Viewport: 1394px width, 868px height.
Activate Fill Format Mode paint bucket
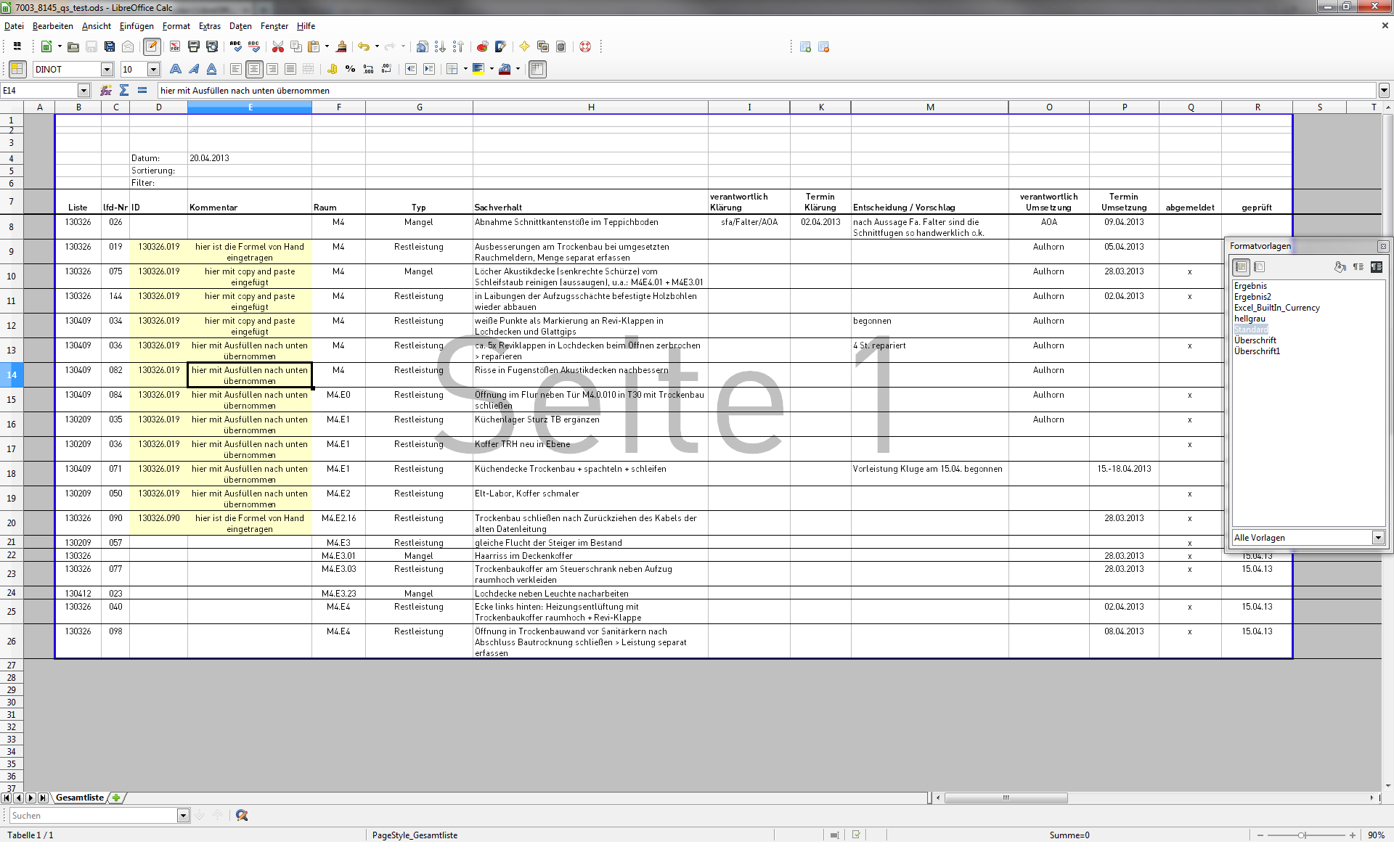coord(1340,267)
